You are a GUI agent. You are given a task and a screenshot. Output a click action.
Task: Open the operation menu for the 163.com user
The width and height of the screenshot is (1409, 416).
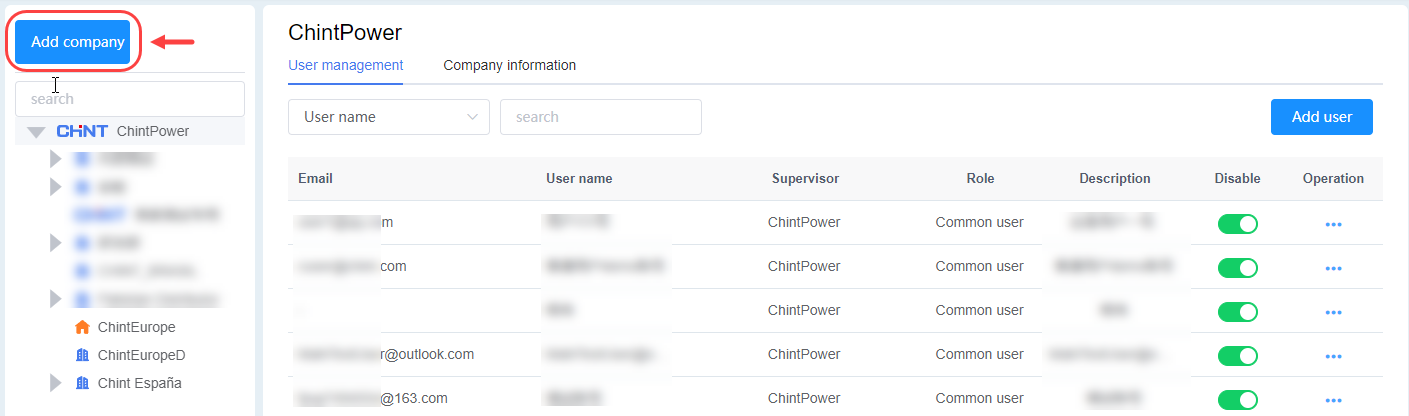(x=1333, y=401)
